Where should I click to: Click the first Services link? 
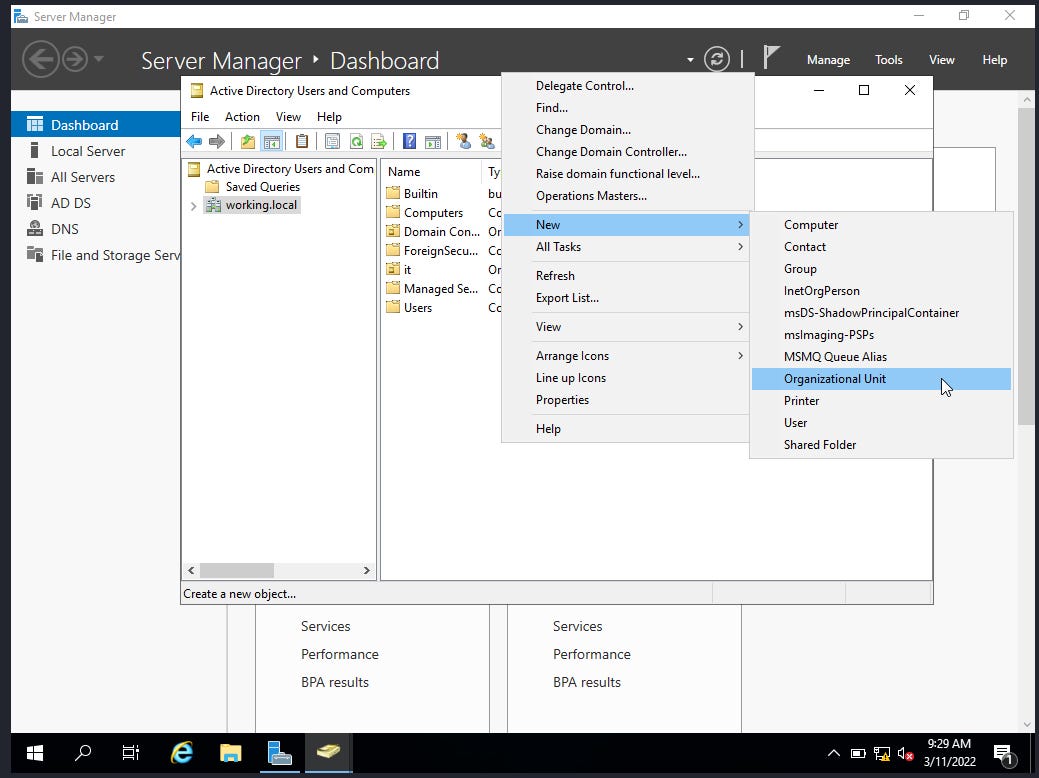click(325, 626)
